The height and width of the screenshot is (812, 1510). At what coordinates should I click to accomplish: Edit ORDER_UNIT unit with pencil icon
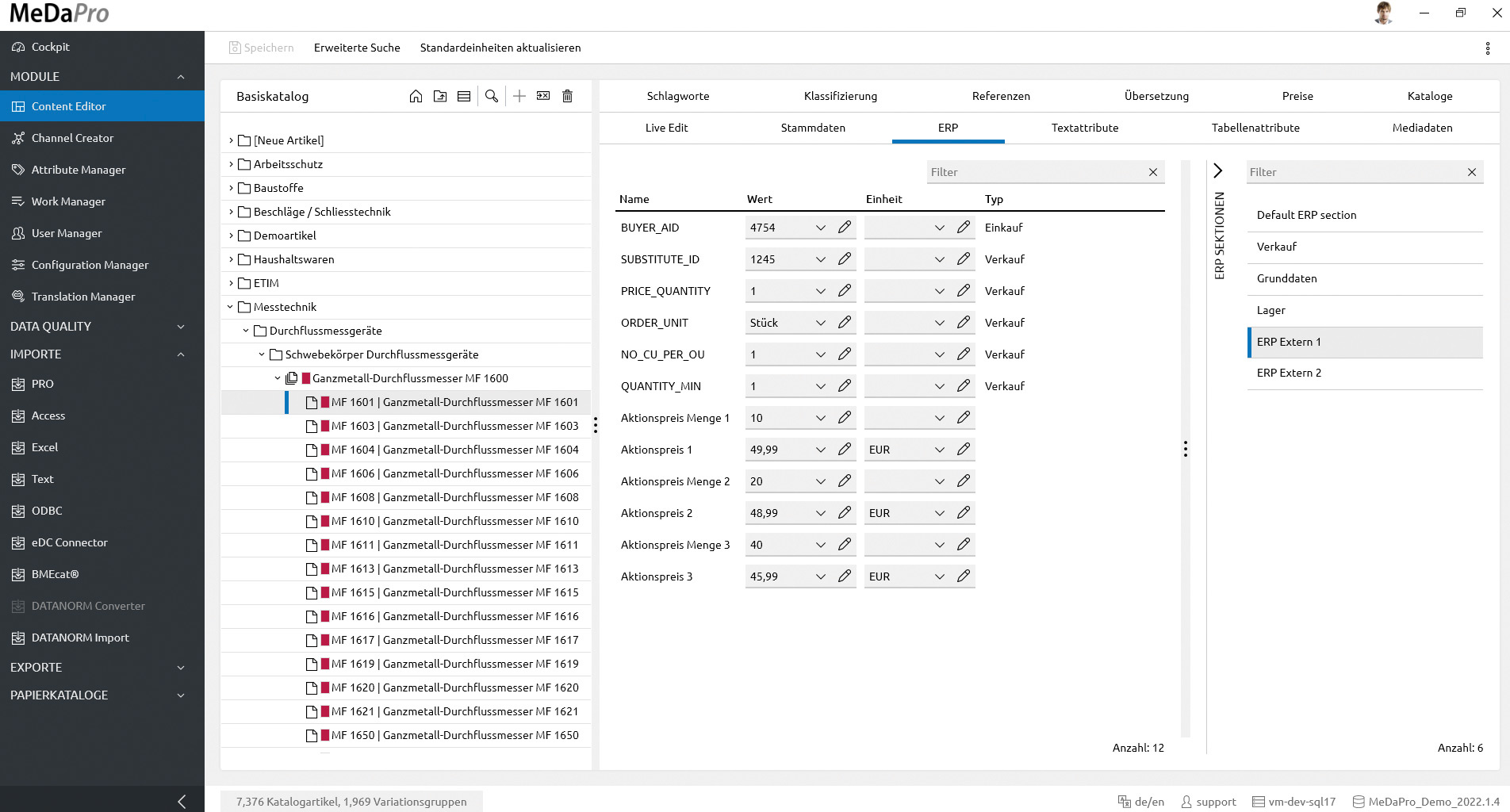click(x=964, y=323)
